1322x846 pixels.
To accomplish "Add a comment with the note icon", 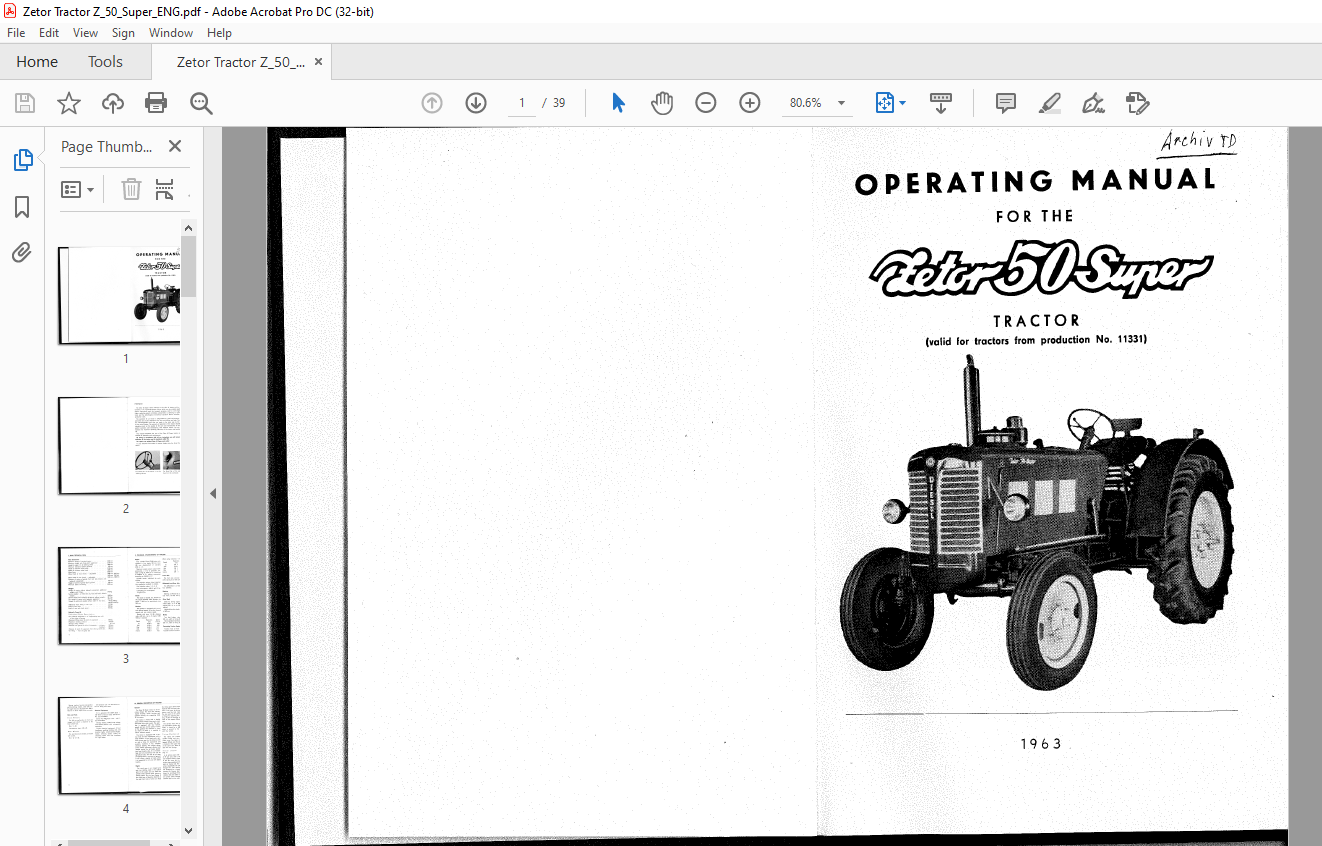I will [1006, 103].
